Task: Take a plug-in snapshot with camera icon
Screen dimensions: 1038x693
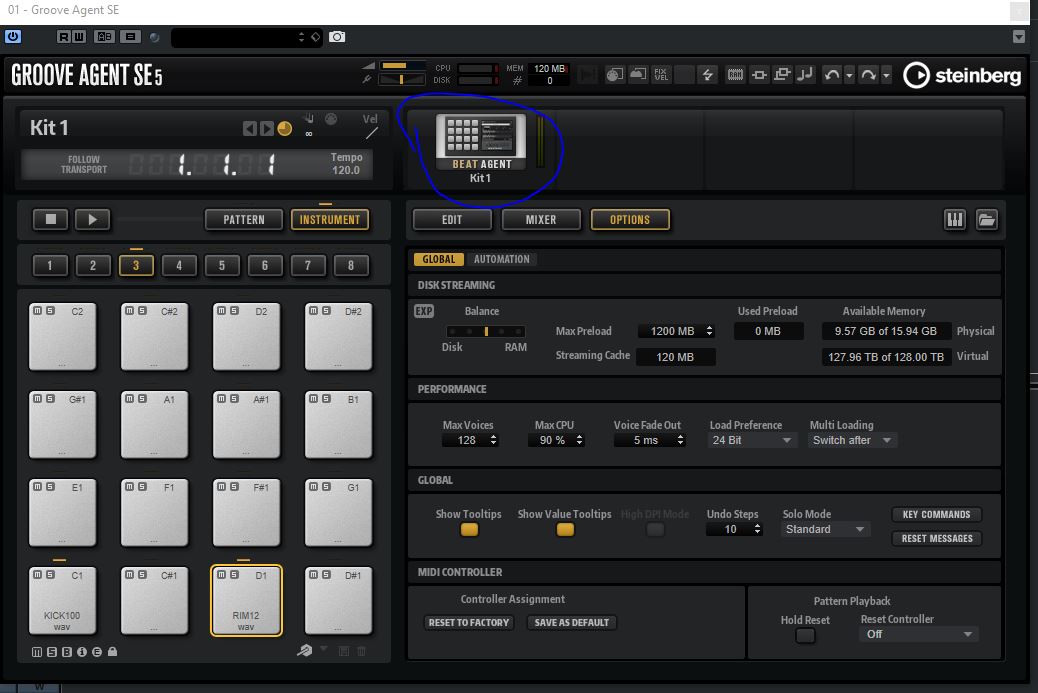Action: 337,37
